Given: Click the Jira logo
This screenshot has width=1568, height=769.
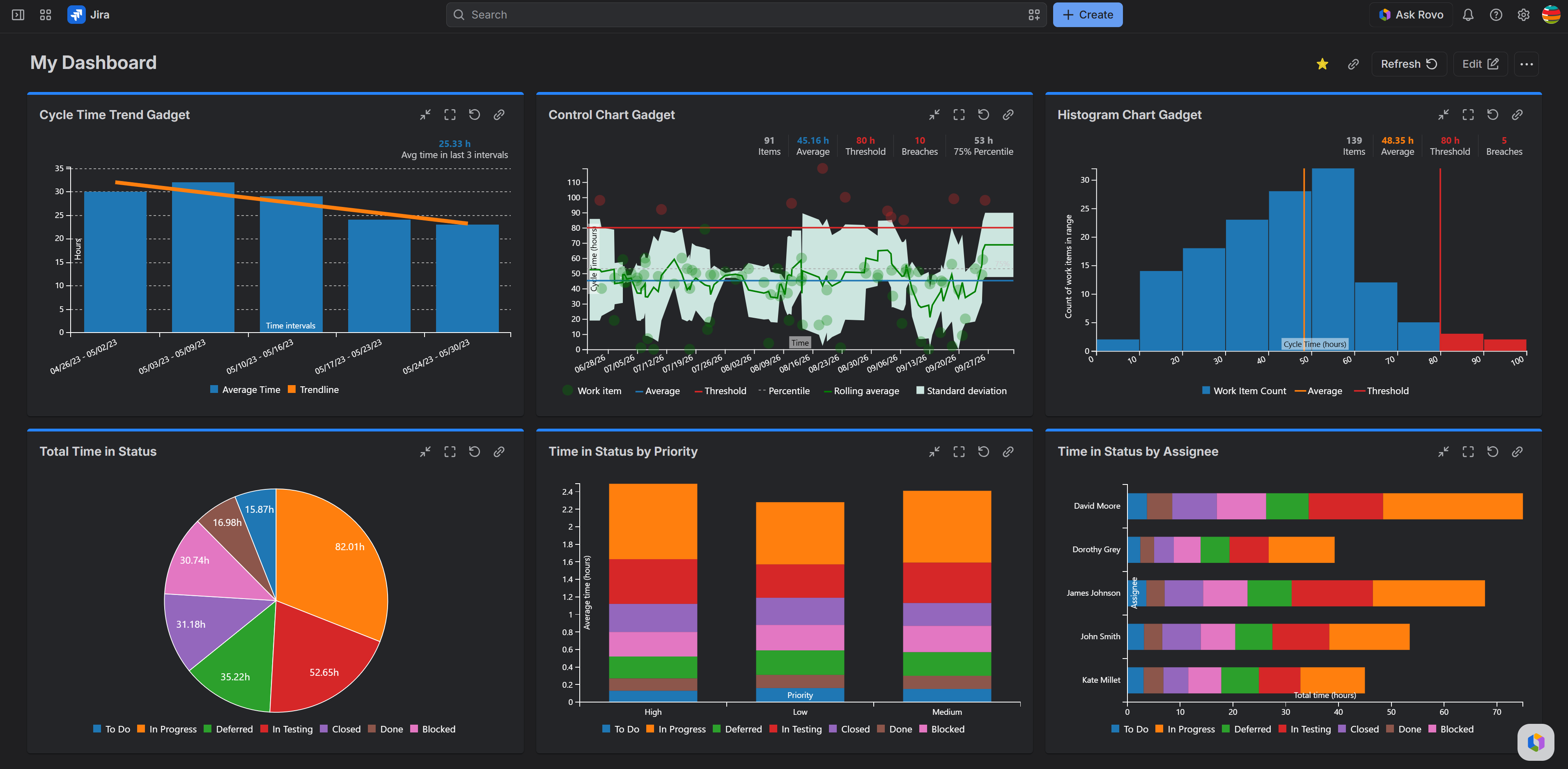Looking at the screenshot, I should [x=89, y=15].
